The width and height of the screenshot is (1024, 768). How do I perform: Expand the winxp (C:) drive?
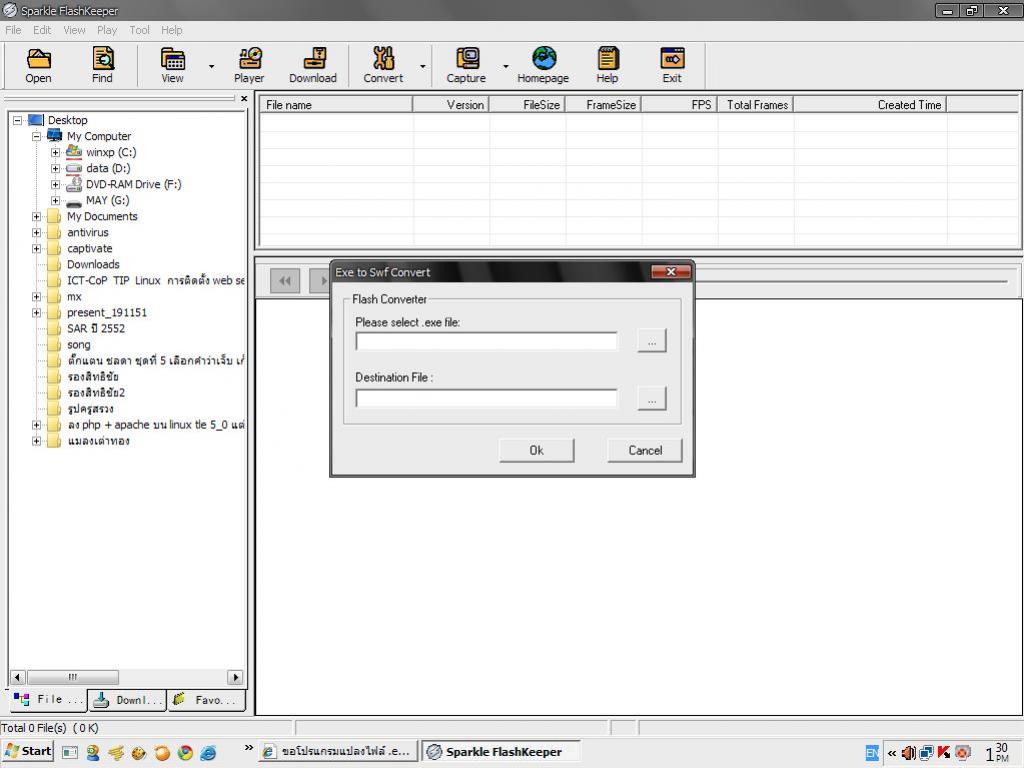56,152
